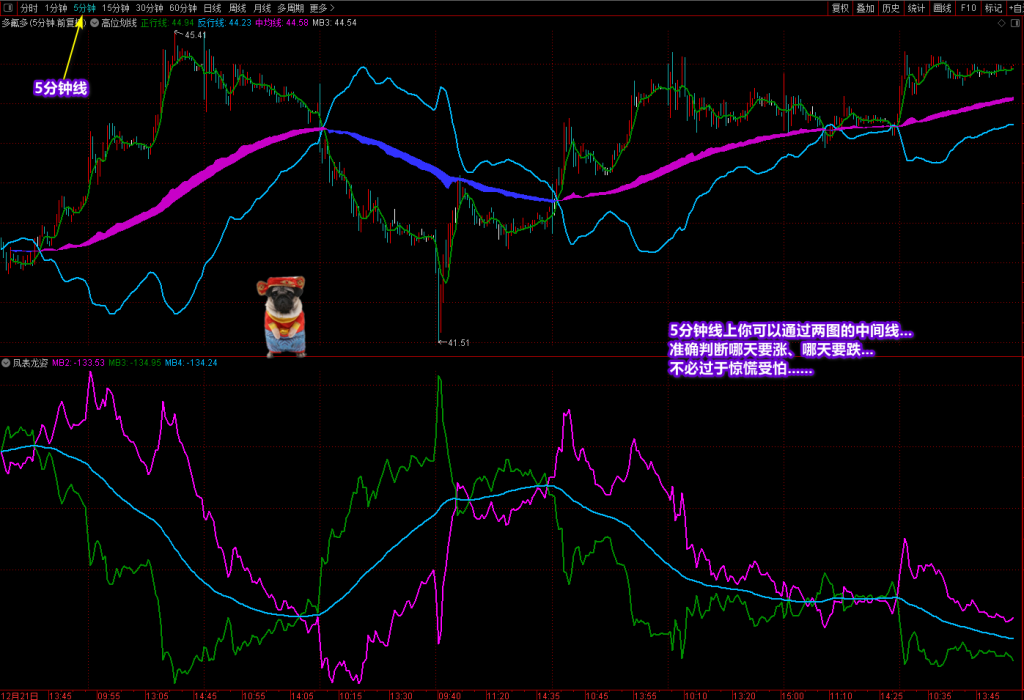This screenshot has width=1024, height=700.
Task: Switch to the 60分钟 period tab
Action: point(182,8)
